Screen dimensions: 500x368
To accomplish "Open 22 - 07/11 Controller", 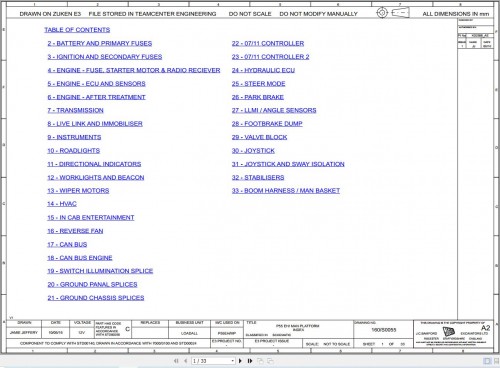I will point(268,43).
